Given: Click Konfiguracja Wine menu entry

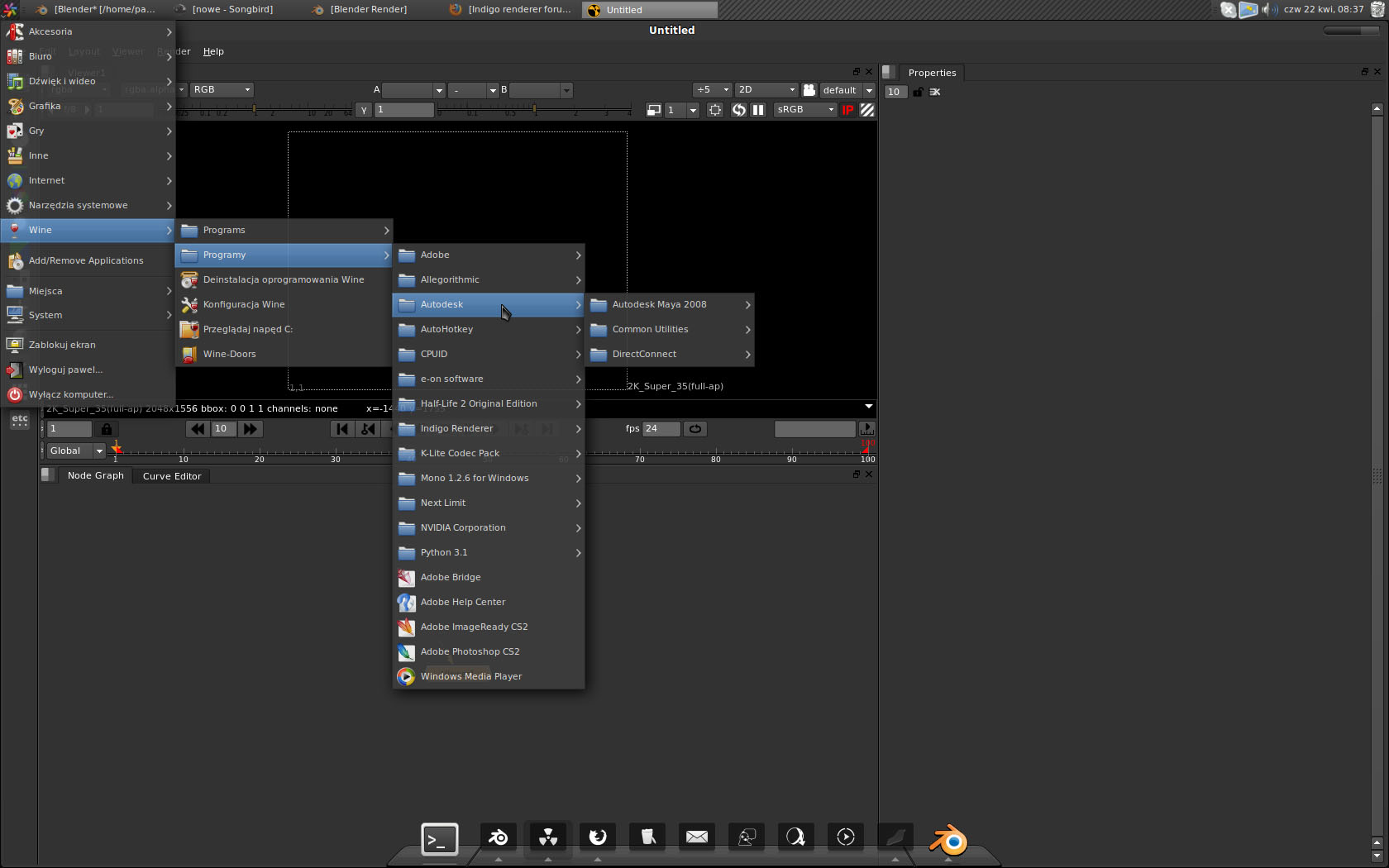Looking at the screenshot, I should click(244, 304).
